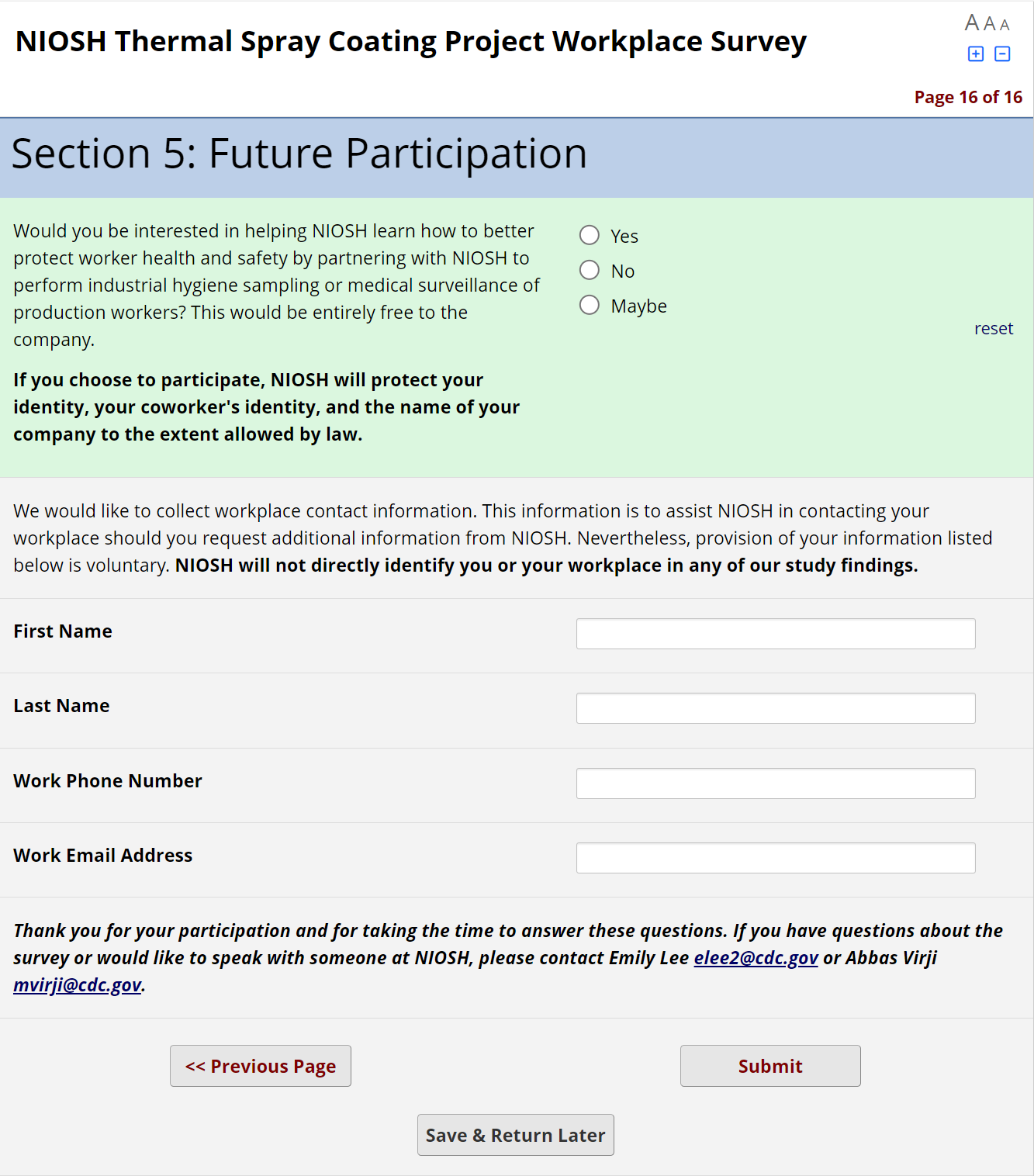Click the Page 16 of 16 indicator
The image size is (1034, 1176).
(x=967, y=97)
